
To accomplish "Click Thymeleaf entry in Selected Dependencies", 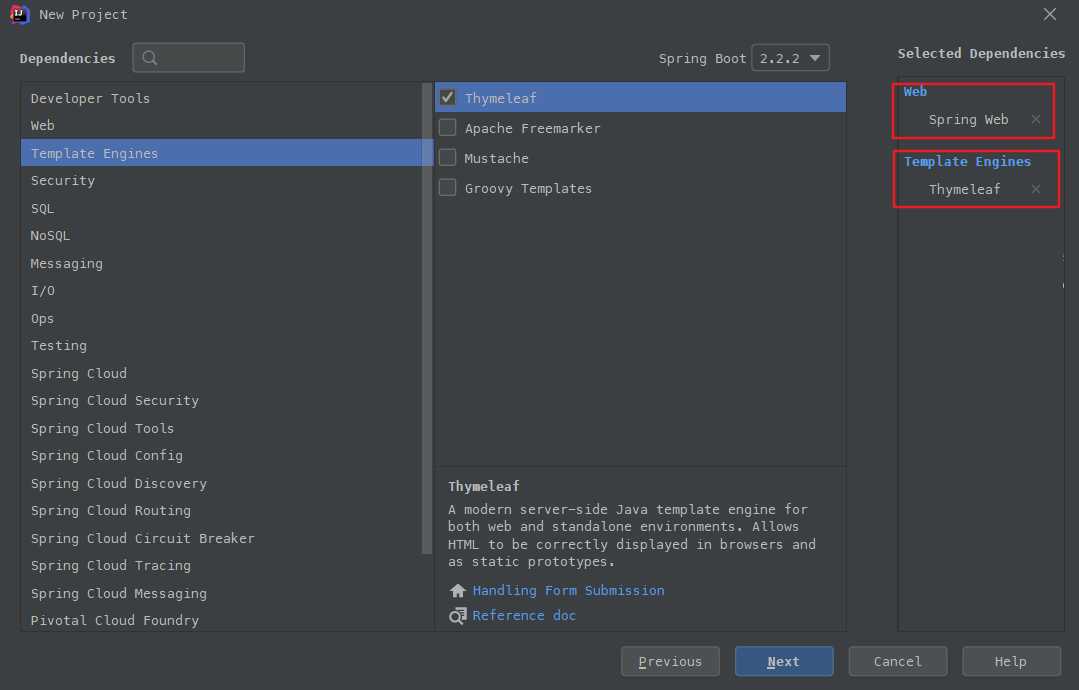I will coord(964,189).
